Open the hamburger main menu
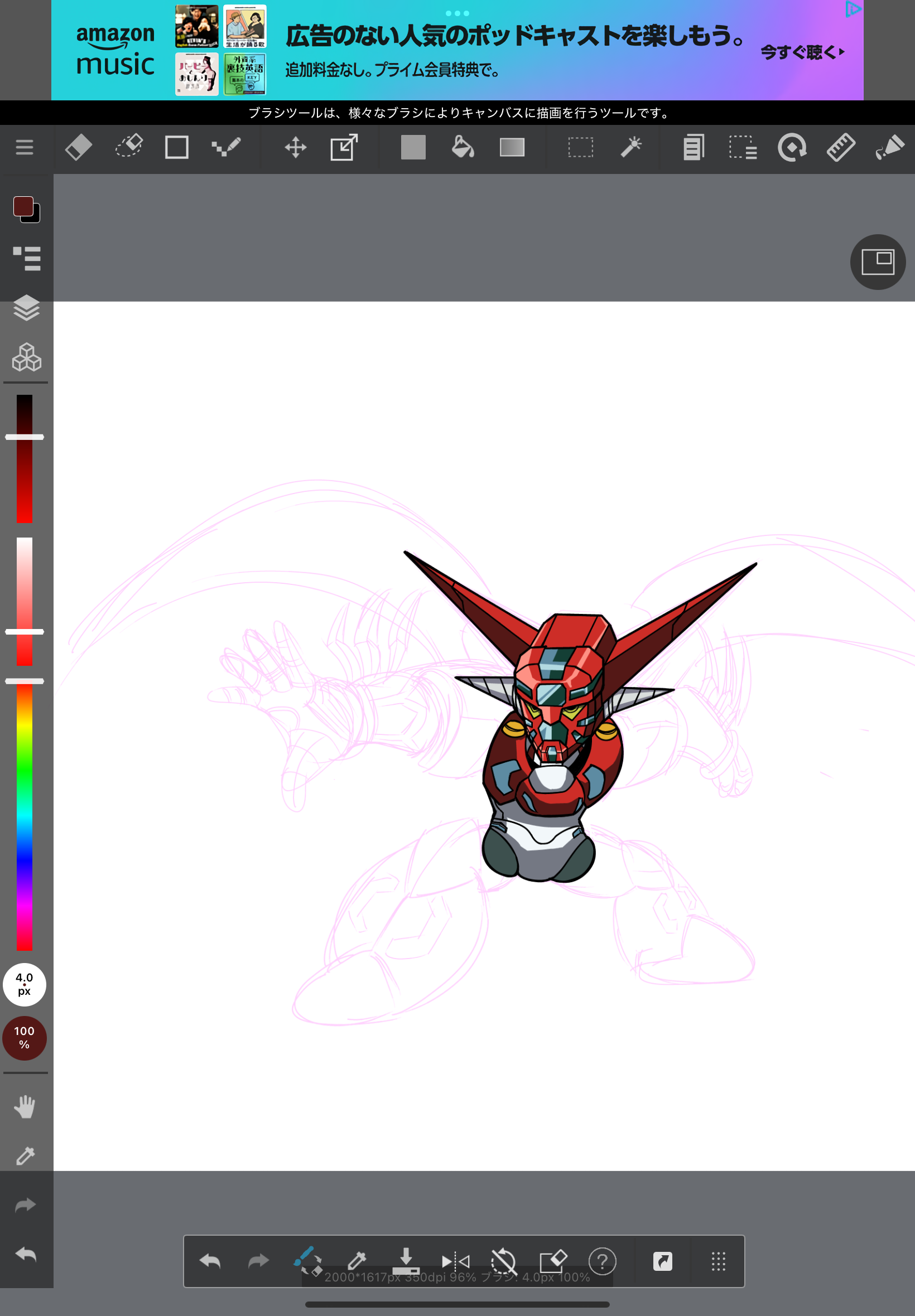 [24, 148]
